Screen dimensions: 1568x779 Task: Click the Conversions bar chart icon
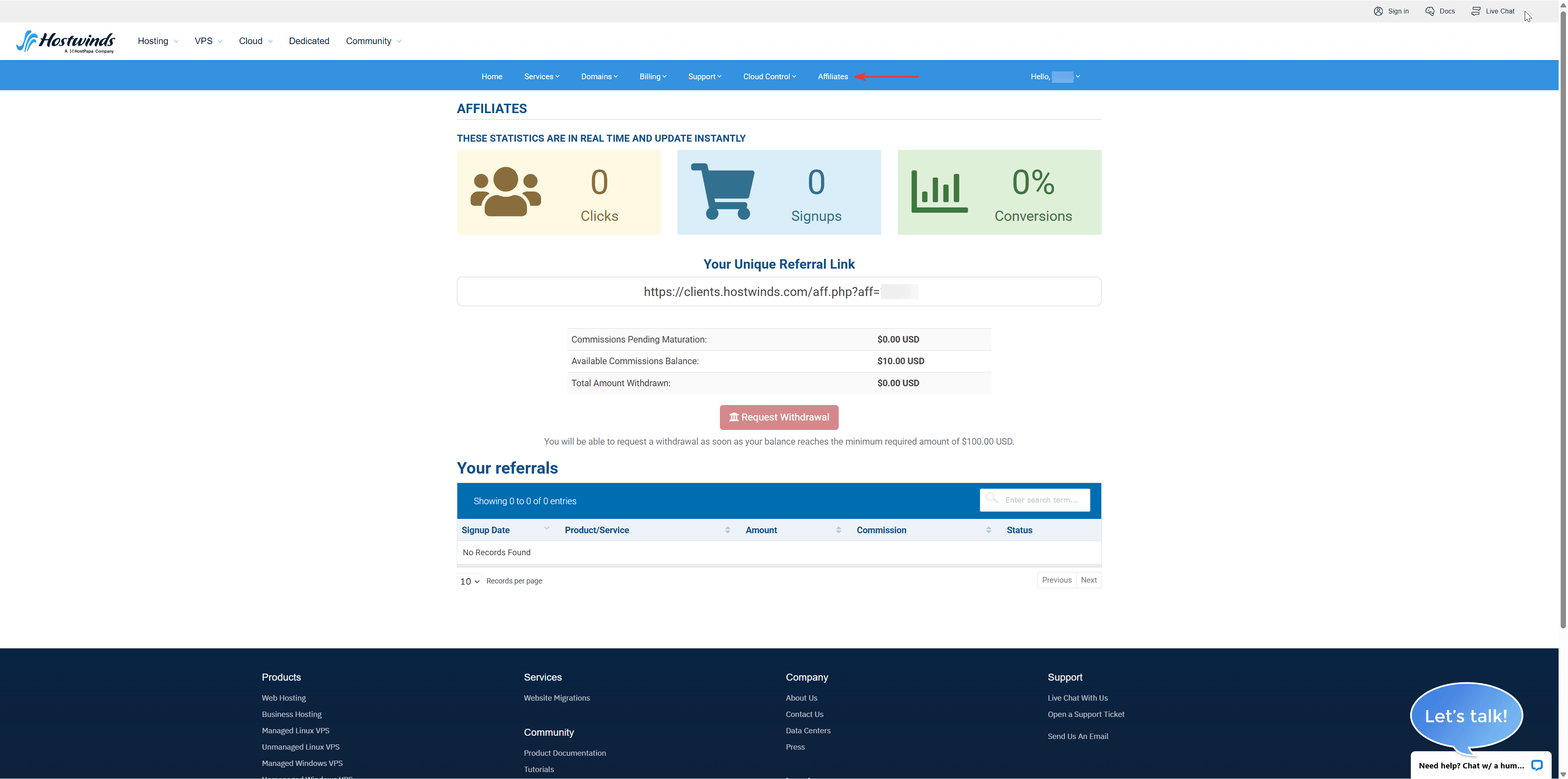tap(939, 192)
